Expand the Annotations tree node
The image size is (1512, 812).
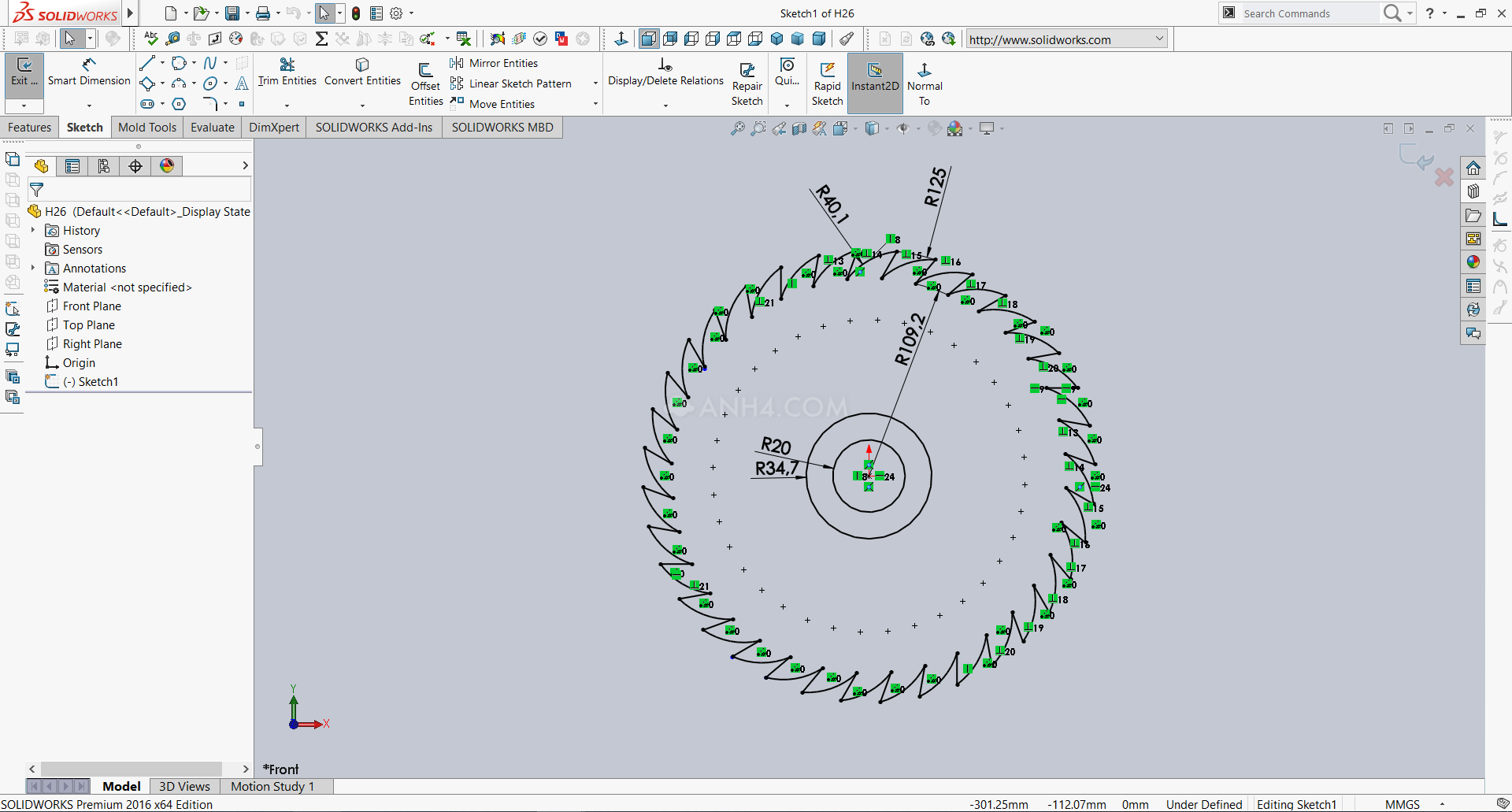33,268
